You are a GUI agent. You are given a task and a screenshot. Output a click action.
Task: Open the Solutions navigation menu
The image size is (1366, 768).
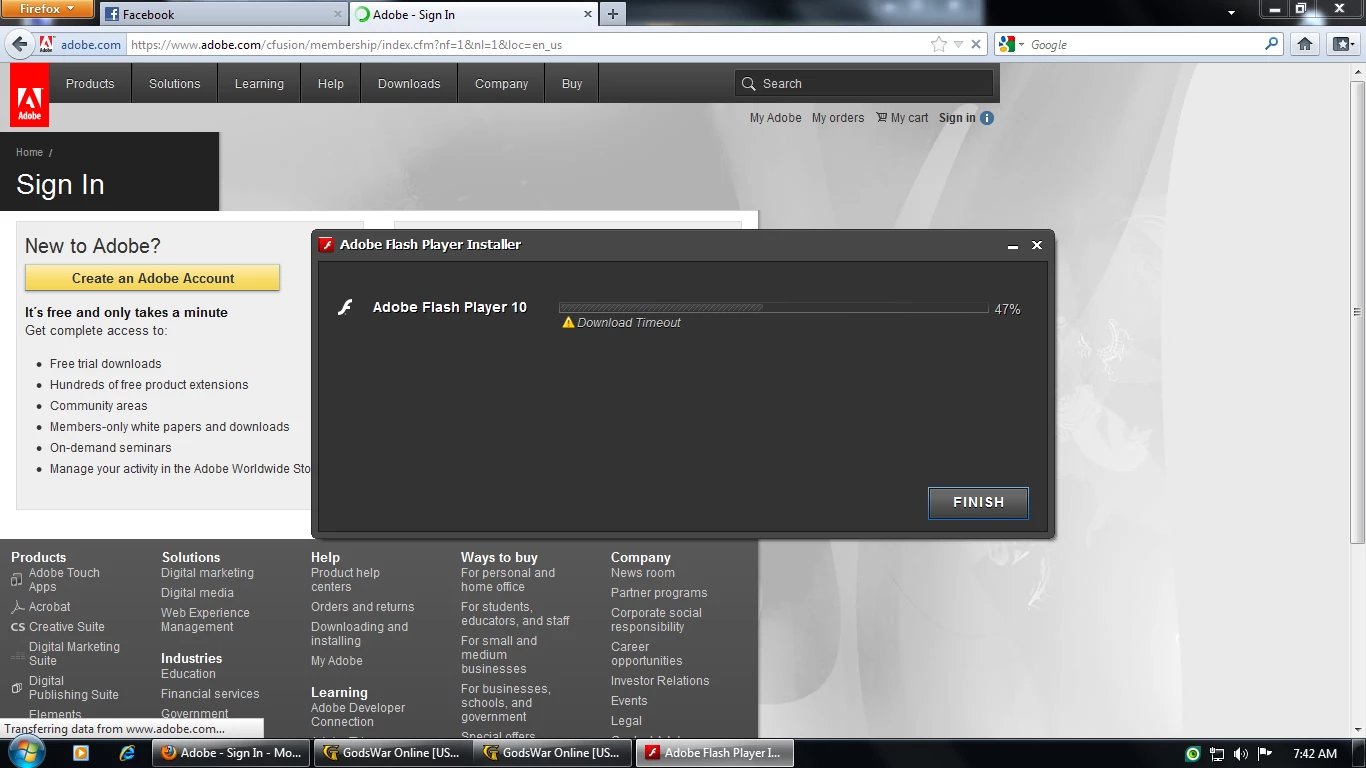pos(174,84)
